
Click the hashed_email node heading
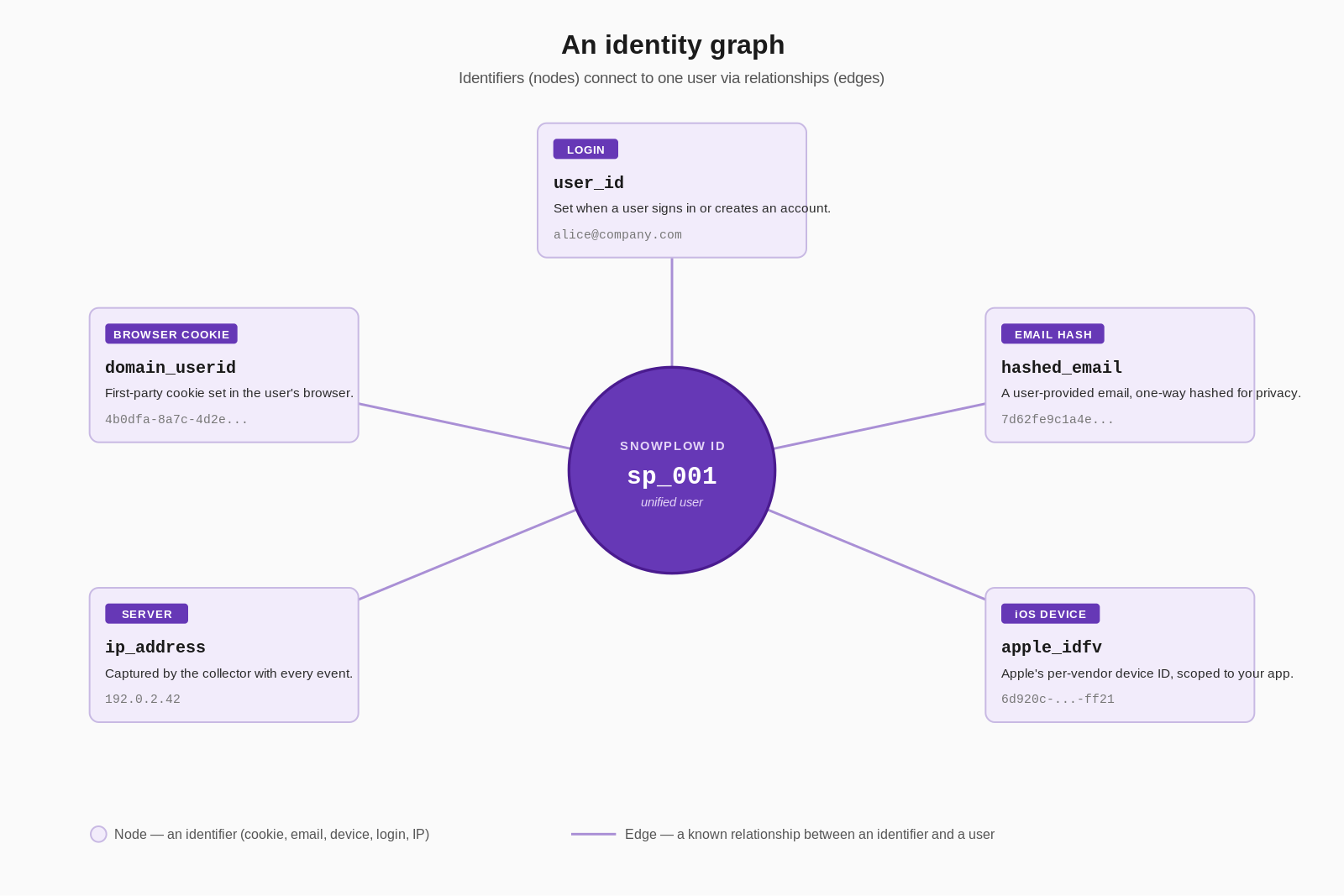coord(1062,367)
